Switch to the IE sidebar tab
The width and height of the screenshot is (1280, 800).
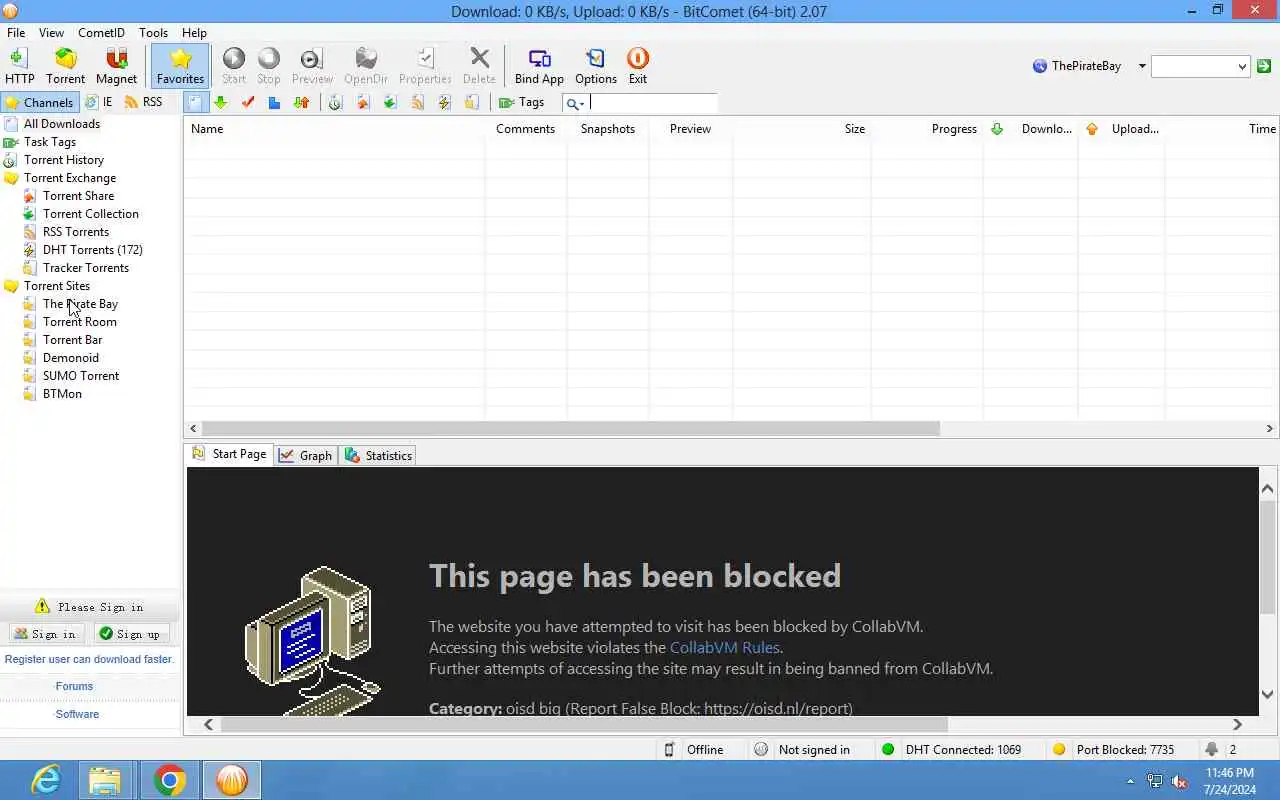coord(99,102)
